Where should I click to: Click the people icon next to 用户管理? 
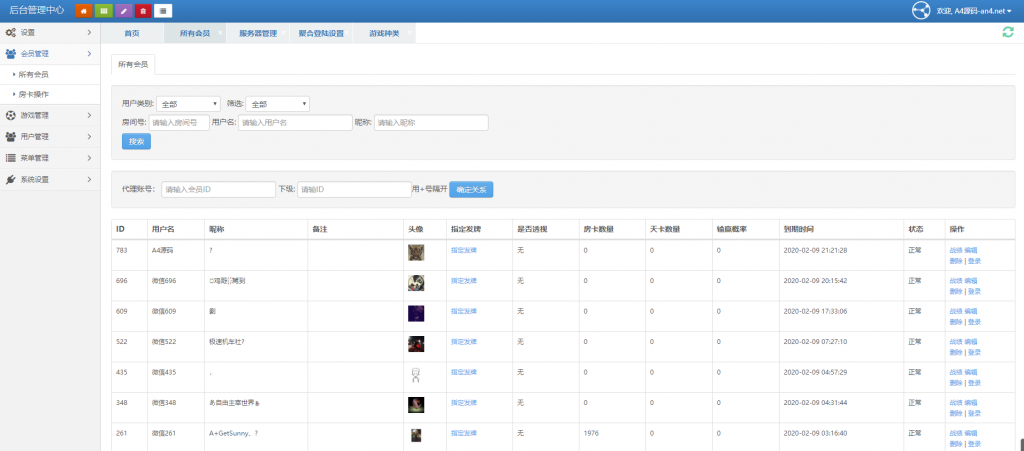(x=10, y=137)
